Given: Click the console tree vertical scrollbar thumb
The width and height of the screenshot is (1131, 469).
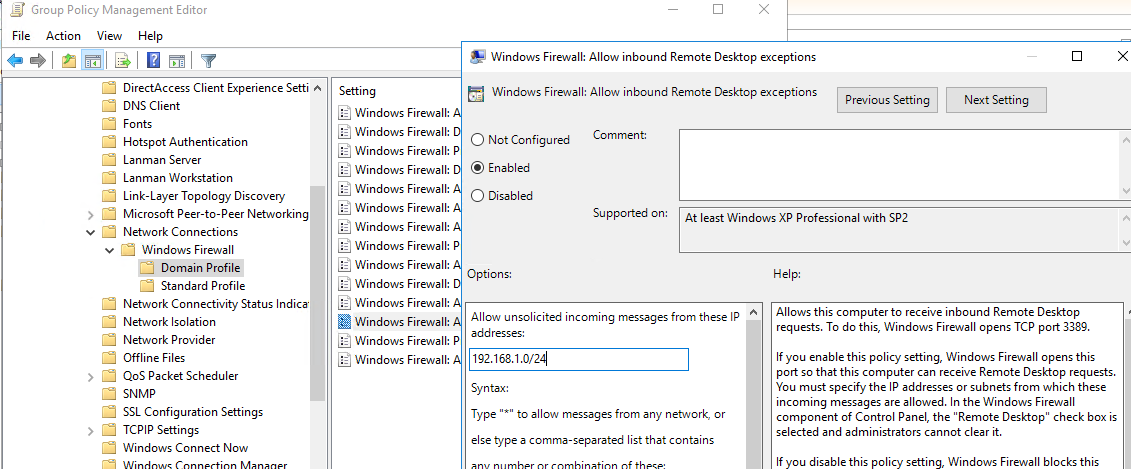Looking at the screenshot, I should tap(317, 292).
